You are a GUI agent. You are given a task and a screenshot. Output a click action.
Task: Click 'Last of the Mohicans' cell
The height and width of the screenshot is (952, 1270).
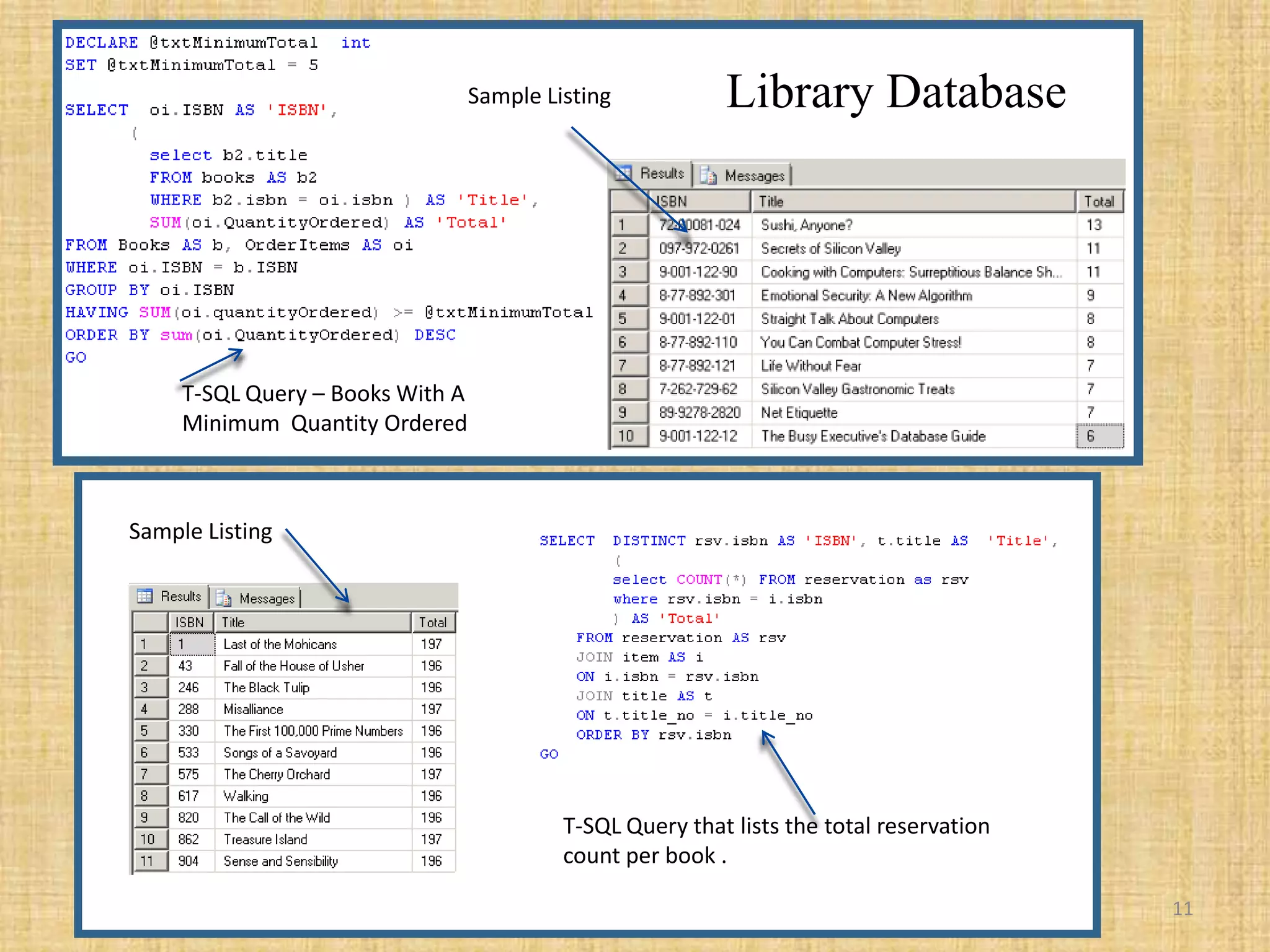click(x=313, y=645)
